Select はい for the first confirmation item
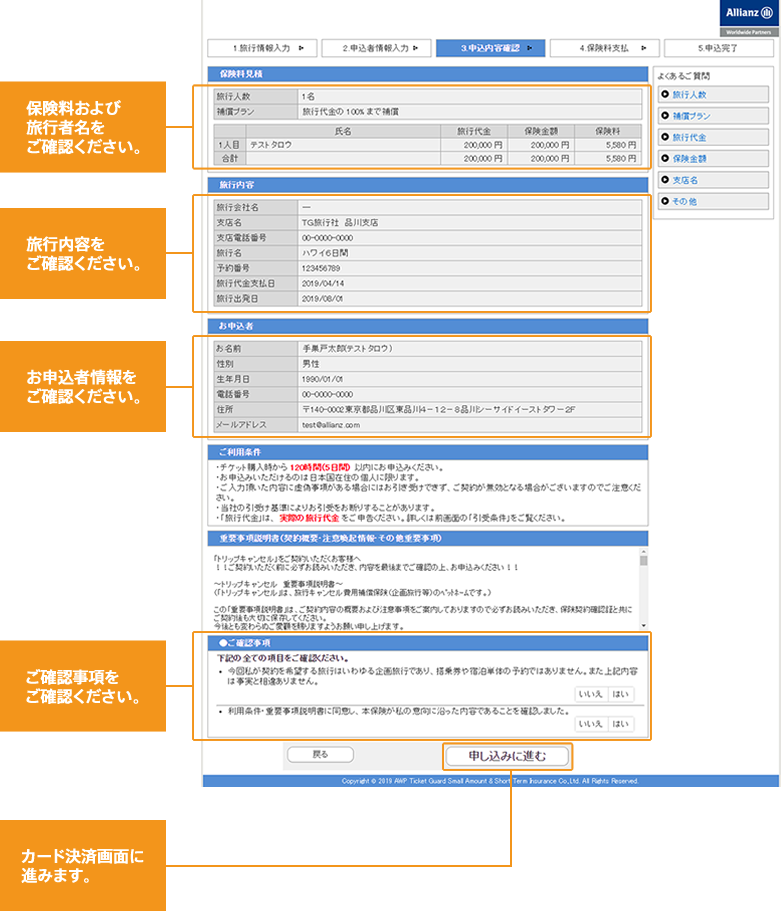The height and width of the screenshot is (911, 781). pos(621,694)
